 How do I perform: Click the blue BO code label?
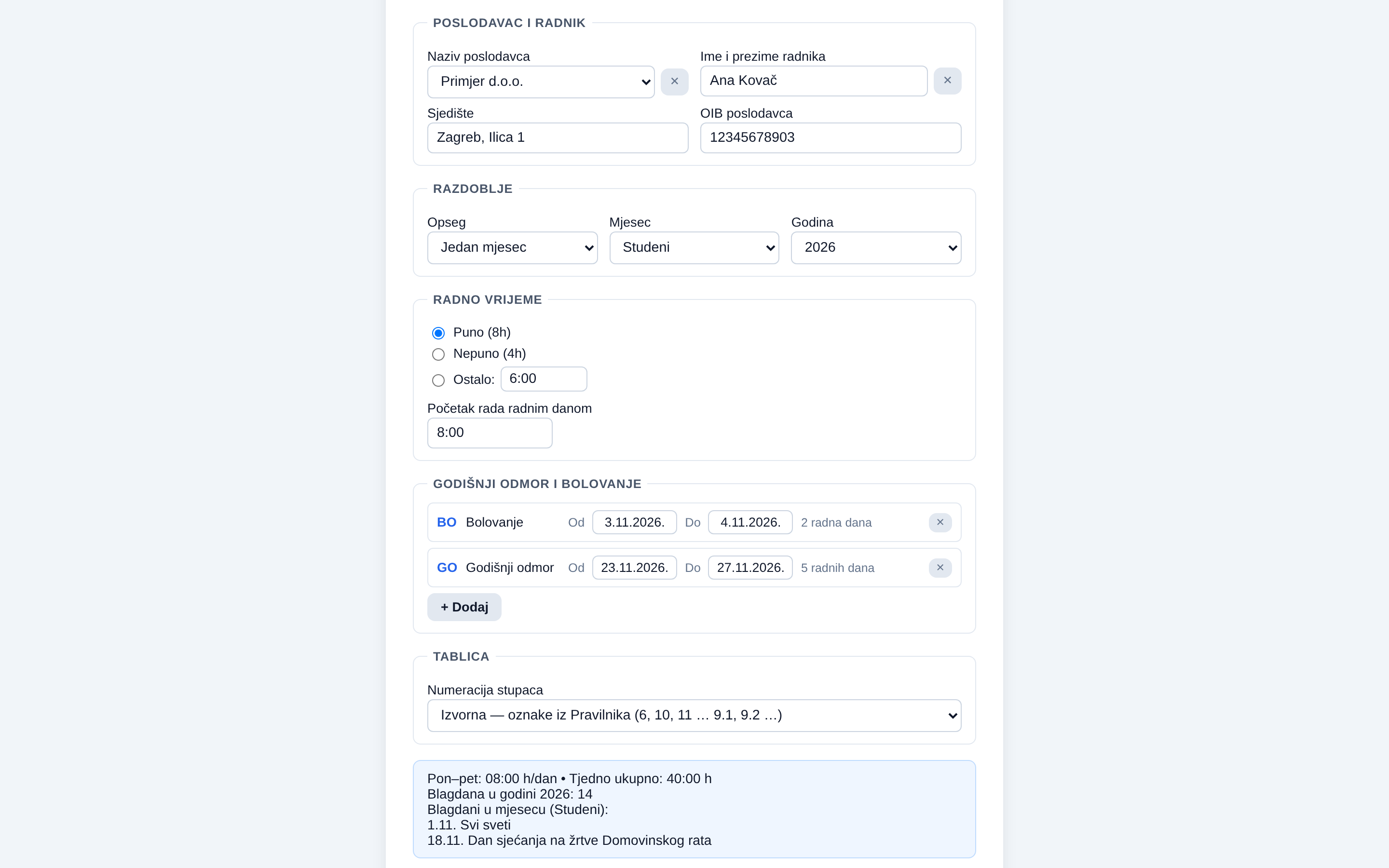[x=447, y=522]
